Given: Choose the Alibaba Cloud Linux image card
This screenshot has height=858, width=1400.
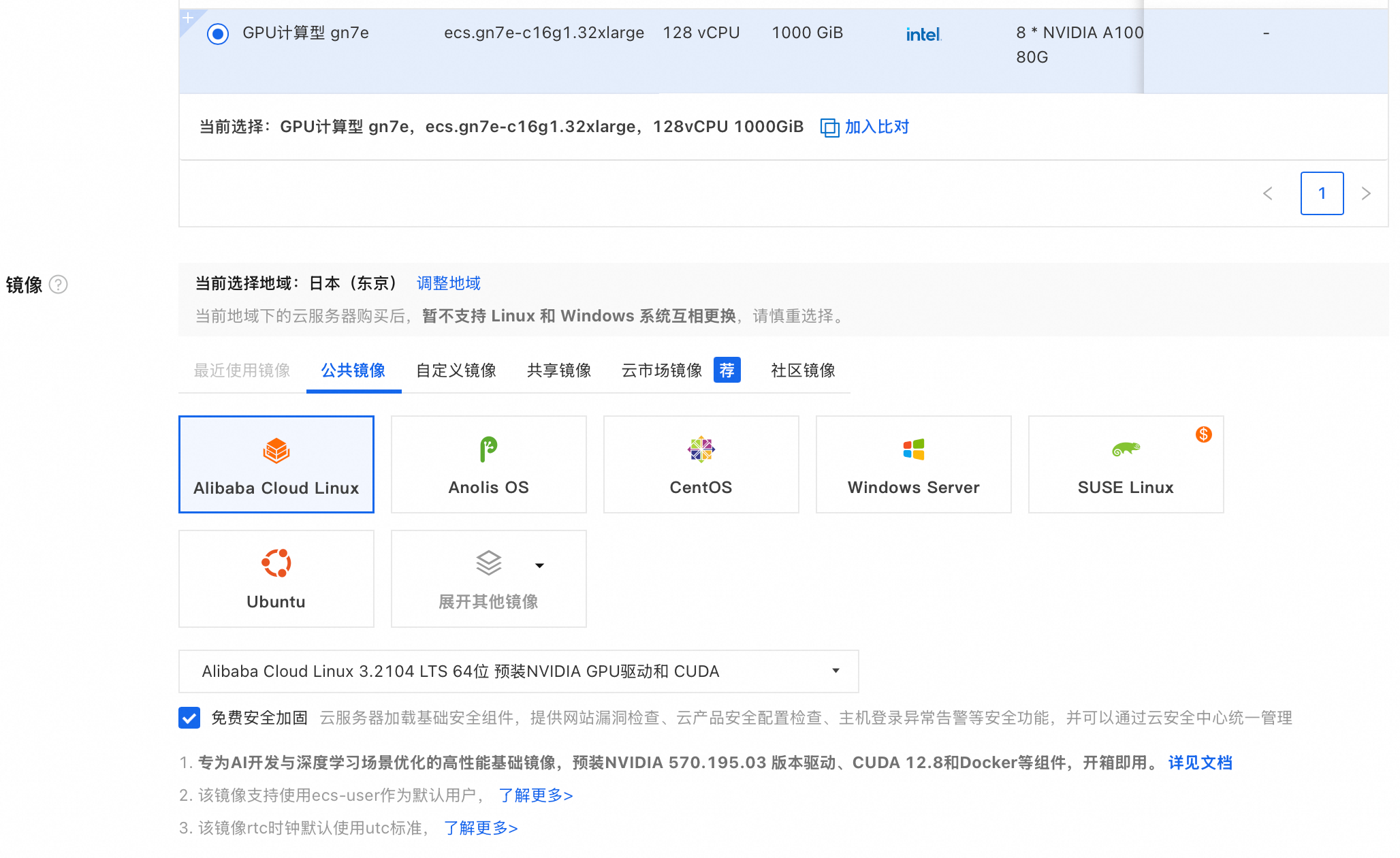Looking at the screenshot, I should click(276, 464).
